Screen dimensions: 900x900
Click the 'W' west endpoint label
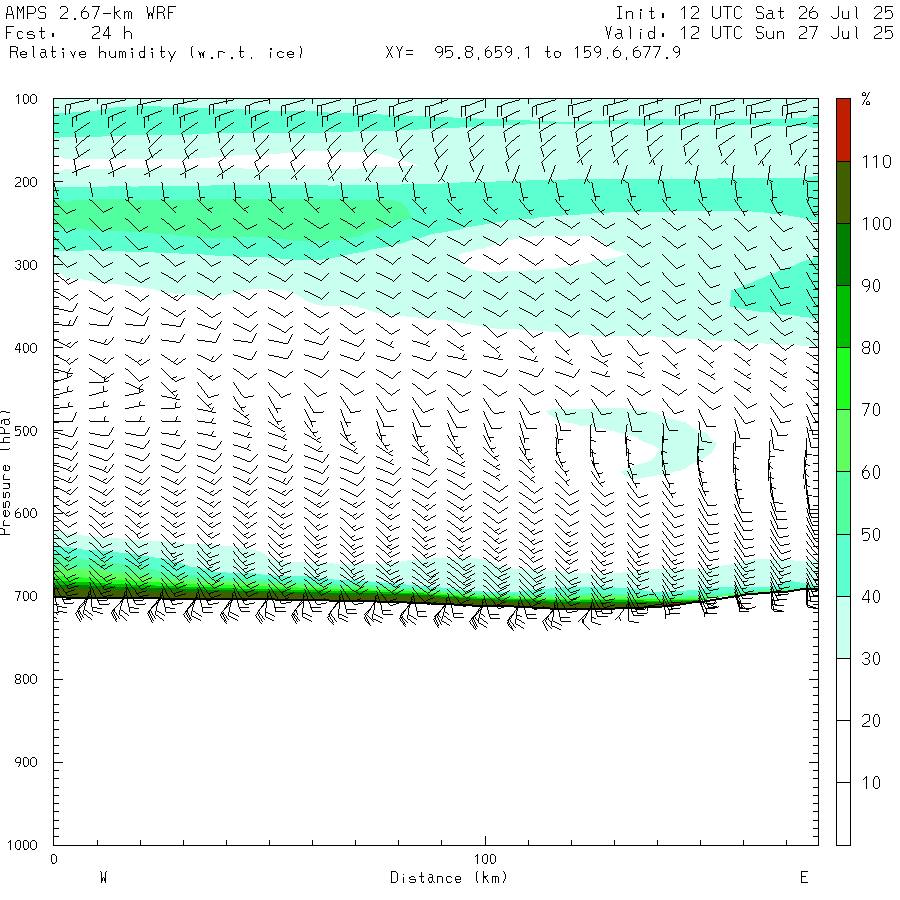point(103,877)
